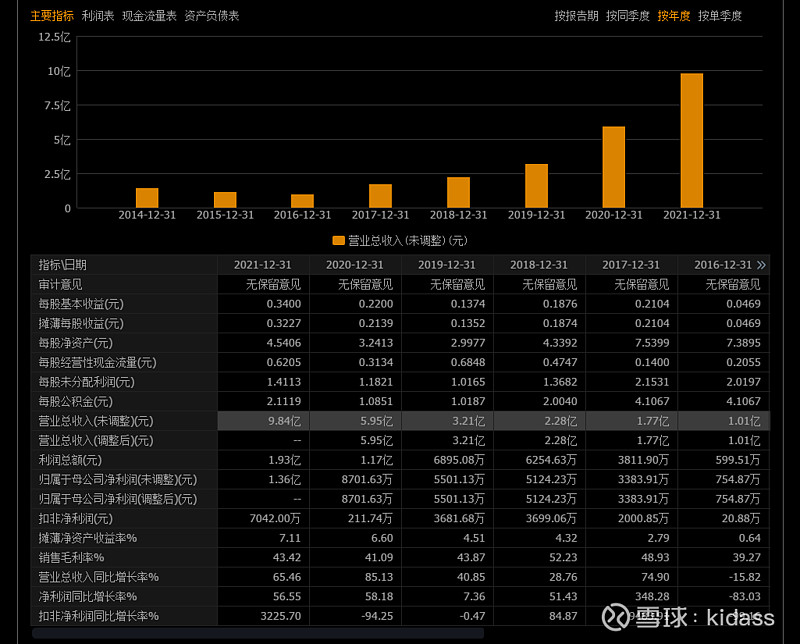The height and width of the screenshot is (644, 800).
Task: Select 按同季度 view
Action: coord(628,16)
